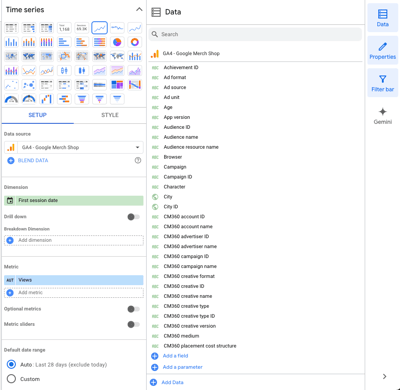Select the highlighted Time series chart icon
Viewport: 400px width, 390px height.
pos(100,28)
